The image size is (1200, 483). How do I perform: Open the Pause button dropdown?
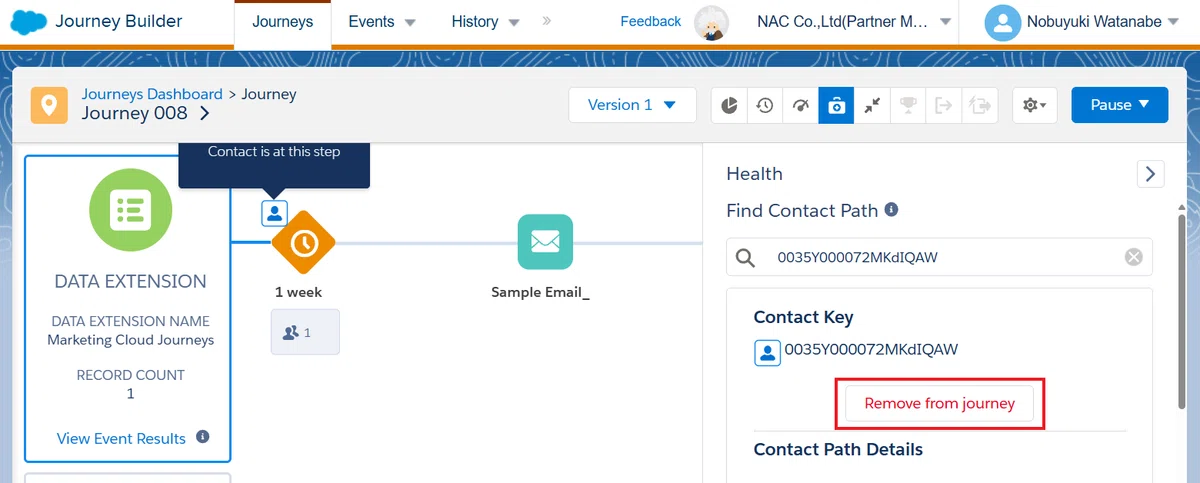point(1119,105)
